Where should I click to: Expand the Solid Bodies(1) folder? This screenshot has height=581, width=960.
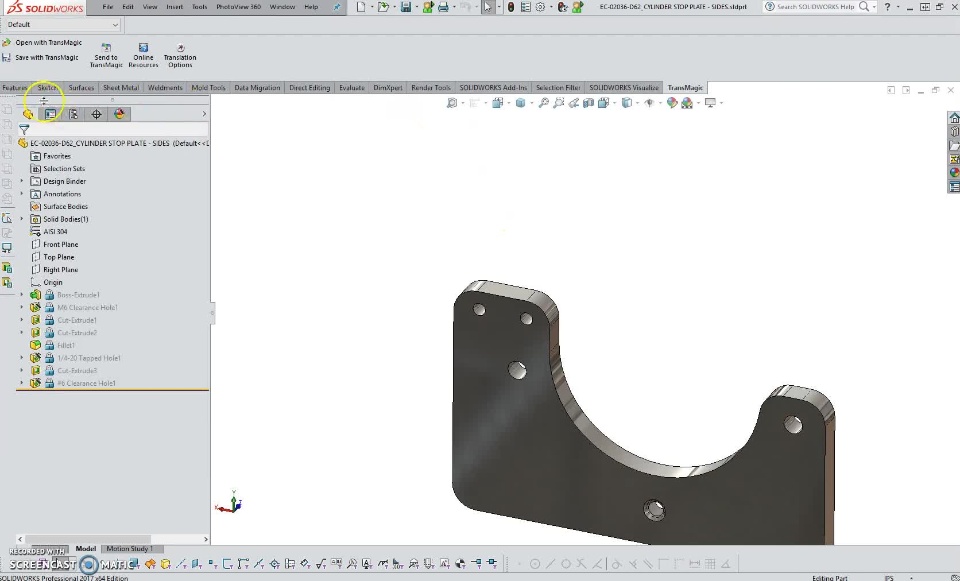click(22, 219)
